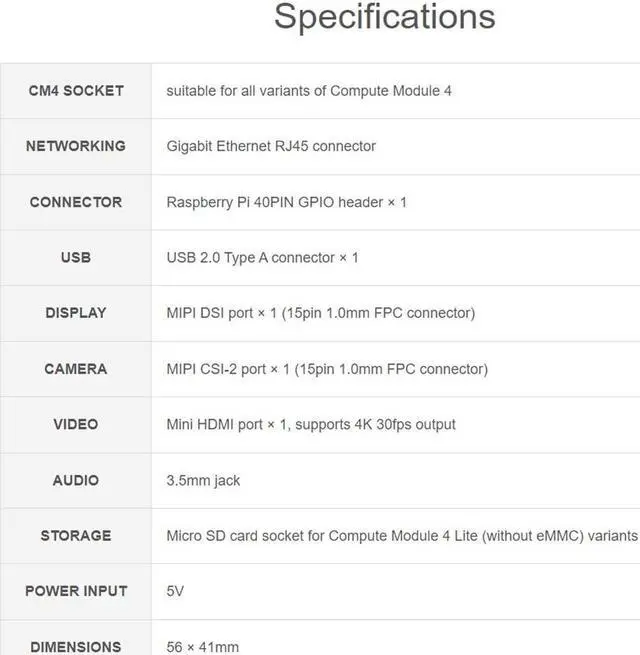Click the CONNECTOR row label
The image size is (640, 655).
point(76,202)
